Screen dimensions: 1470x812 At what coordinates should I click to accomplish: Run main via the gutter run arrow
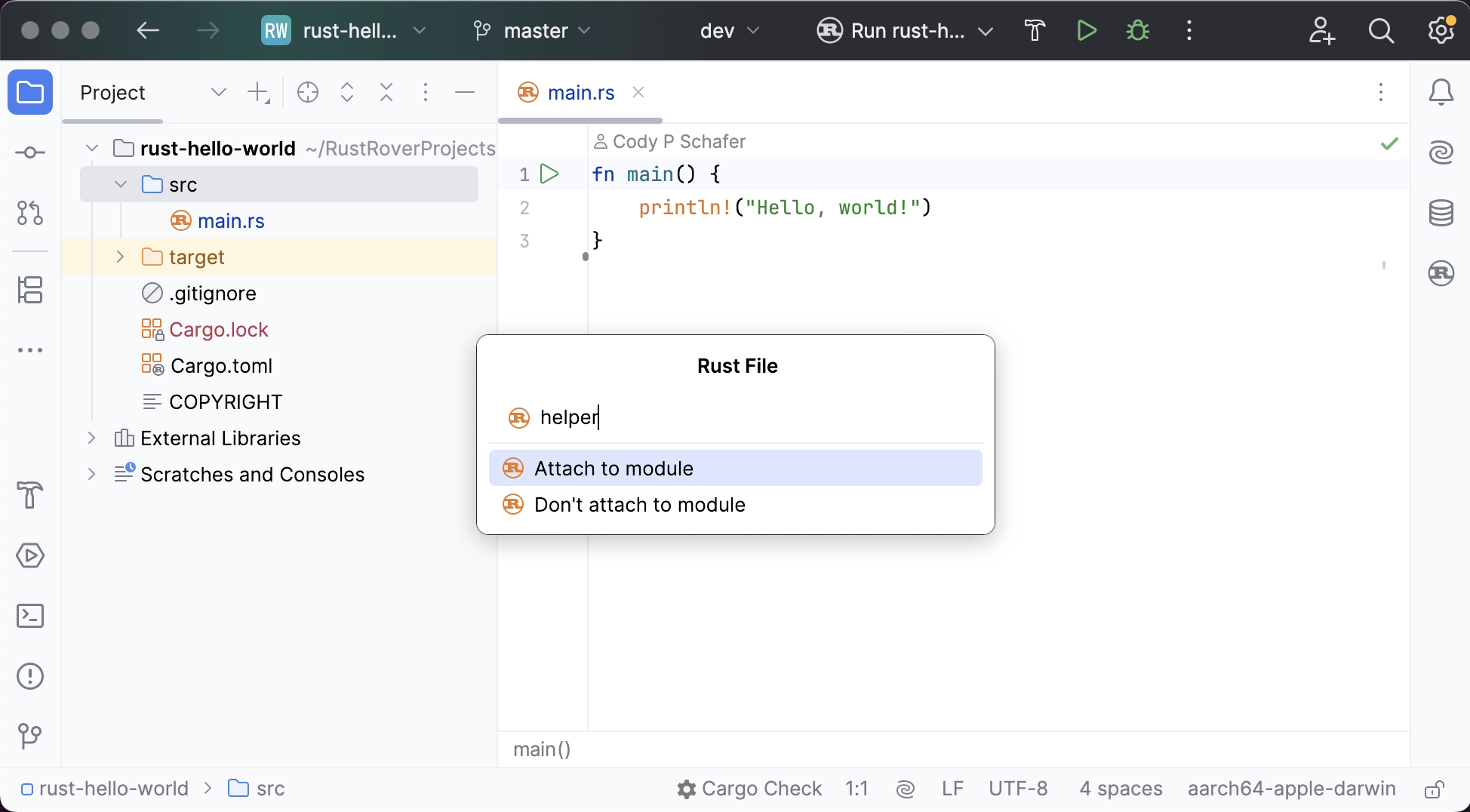[x=550, y=174]
